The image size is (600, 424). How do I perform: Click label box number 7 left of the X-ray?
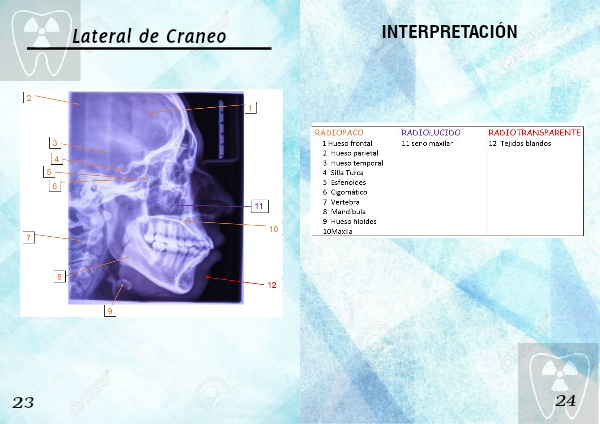coord(30,237)
